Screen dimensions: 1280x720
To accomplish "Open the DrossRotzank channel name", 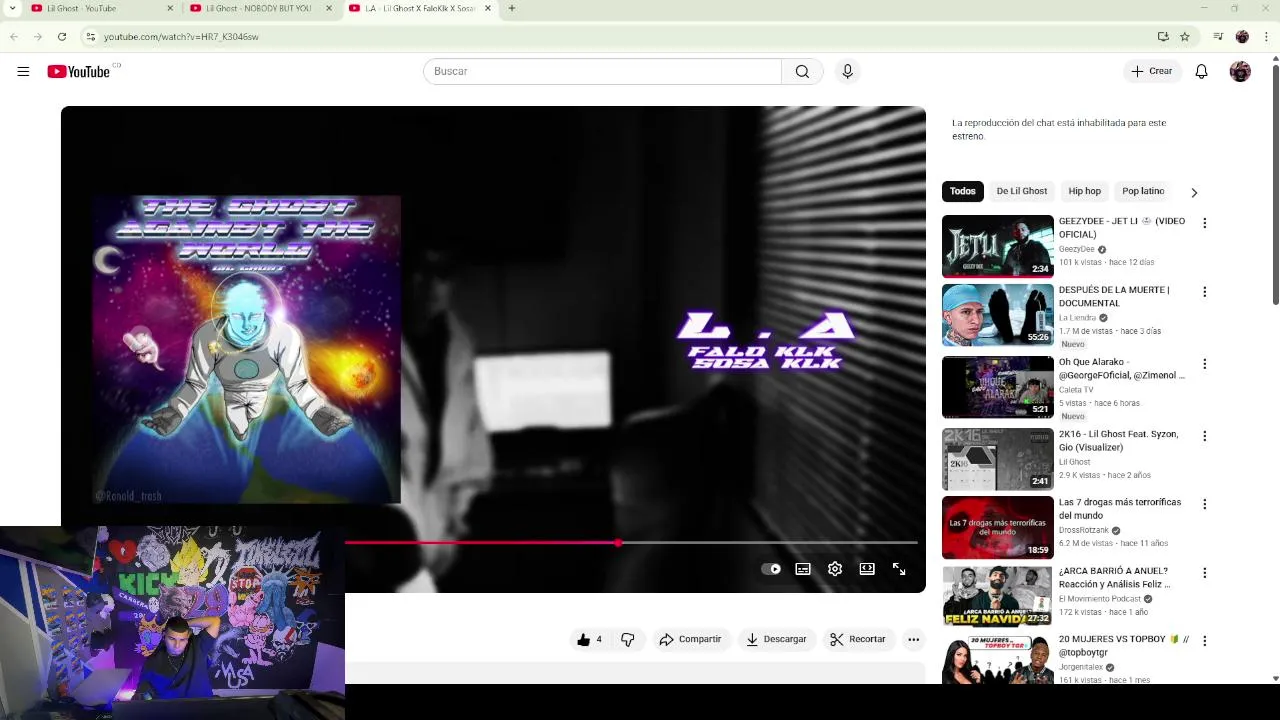I will (1084, 530).
